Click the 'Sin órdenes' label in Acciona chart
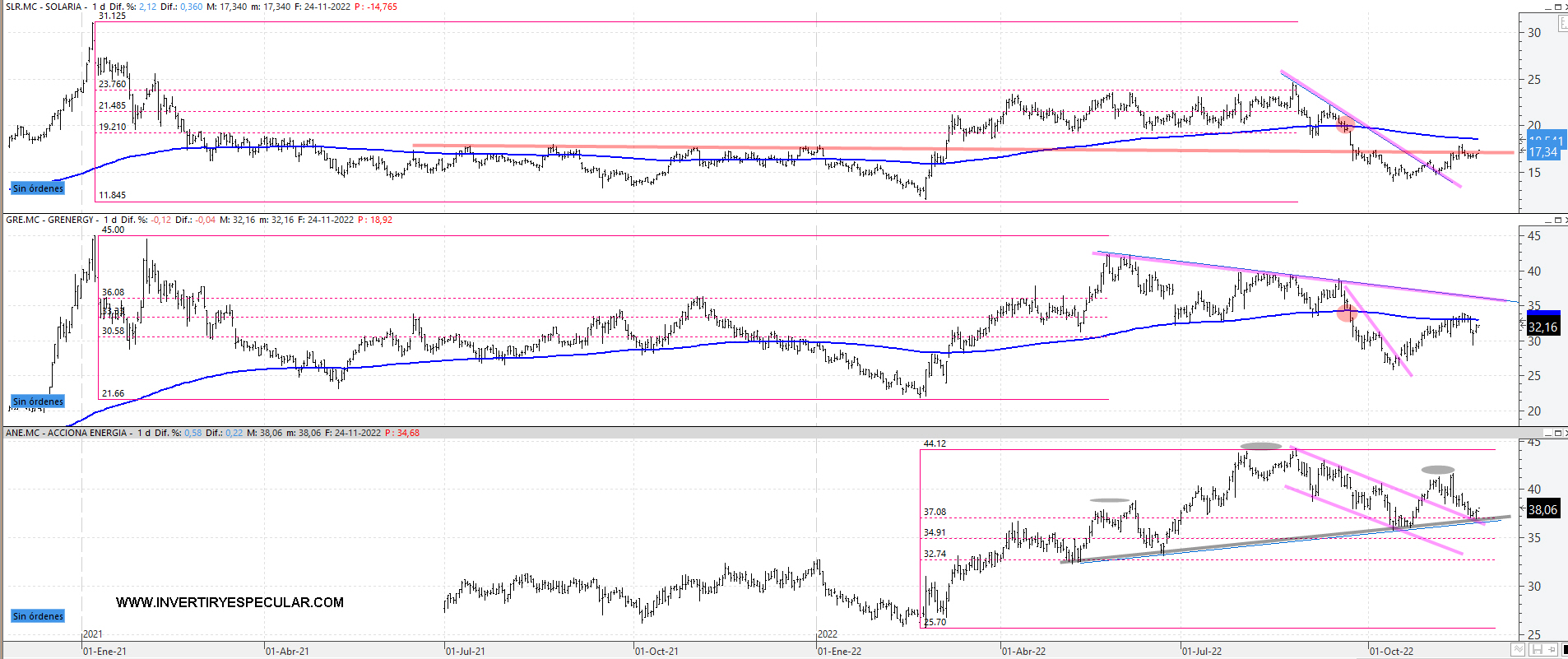Screen dimensions: 1568x659 [x=38, y=616]
